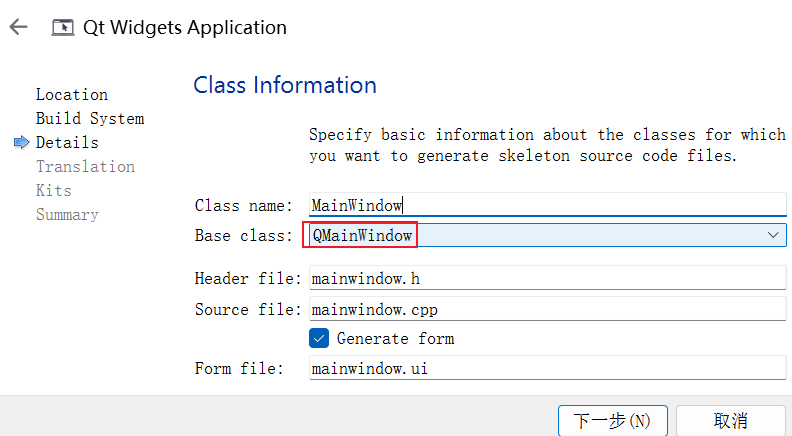
Task: Click the Header file field mainwindow.h
Action: [548, 278]
